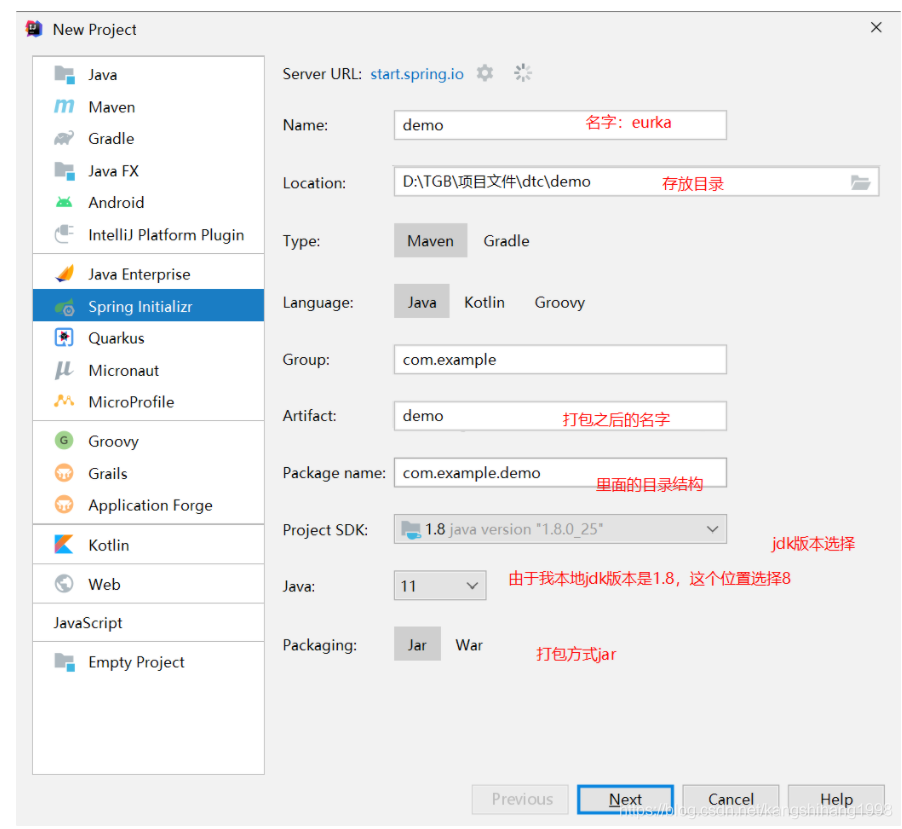The height and width of the screenshot is (829, 902).
Task: Select Maven project type label
Action: [x=112, y=107]
